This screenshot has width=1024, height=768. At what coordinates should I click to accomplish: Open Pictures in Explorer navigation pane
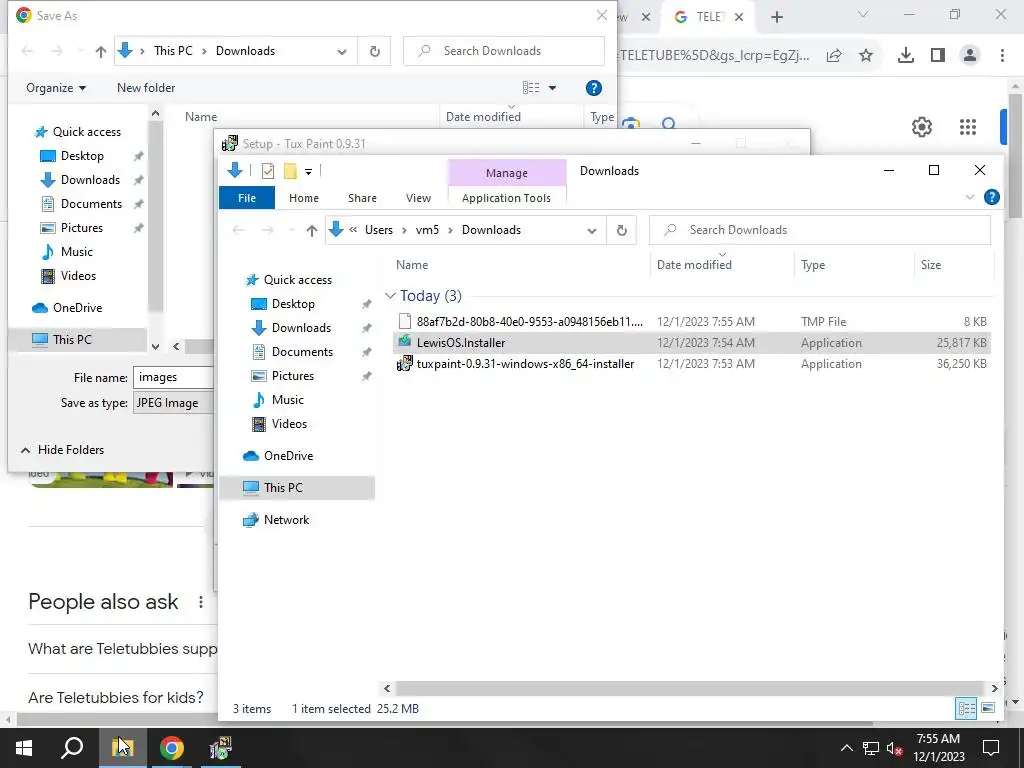293,376
